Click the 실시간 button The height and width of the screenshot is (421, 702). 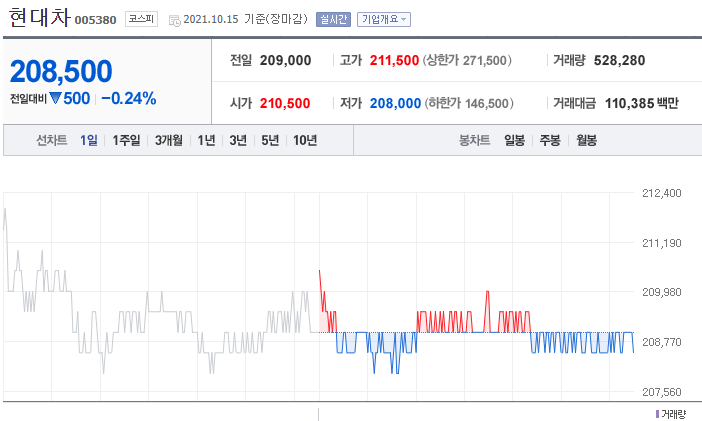tap(333, 19)
